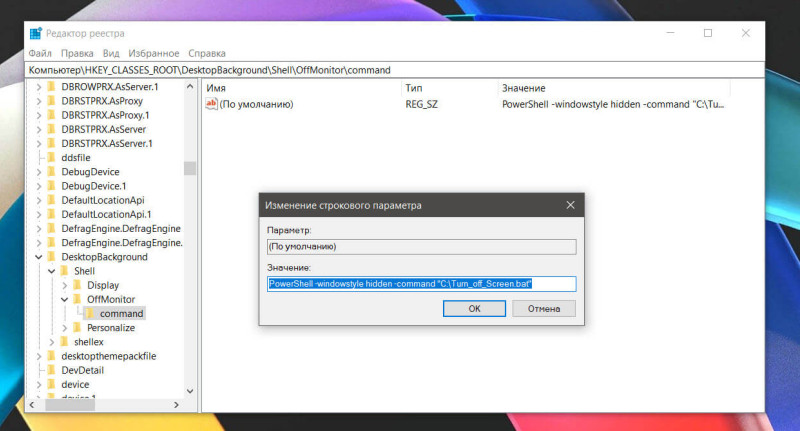Click the registry path address bar
This screenshot has height=431, width=800.
pos(394,70)
